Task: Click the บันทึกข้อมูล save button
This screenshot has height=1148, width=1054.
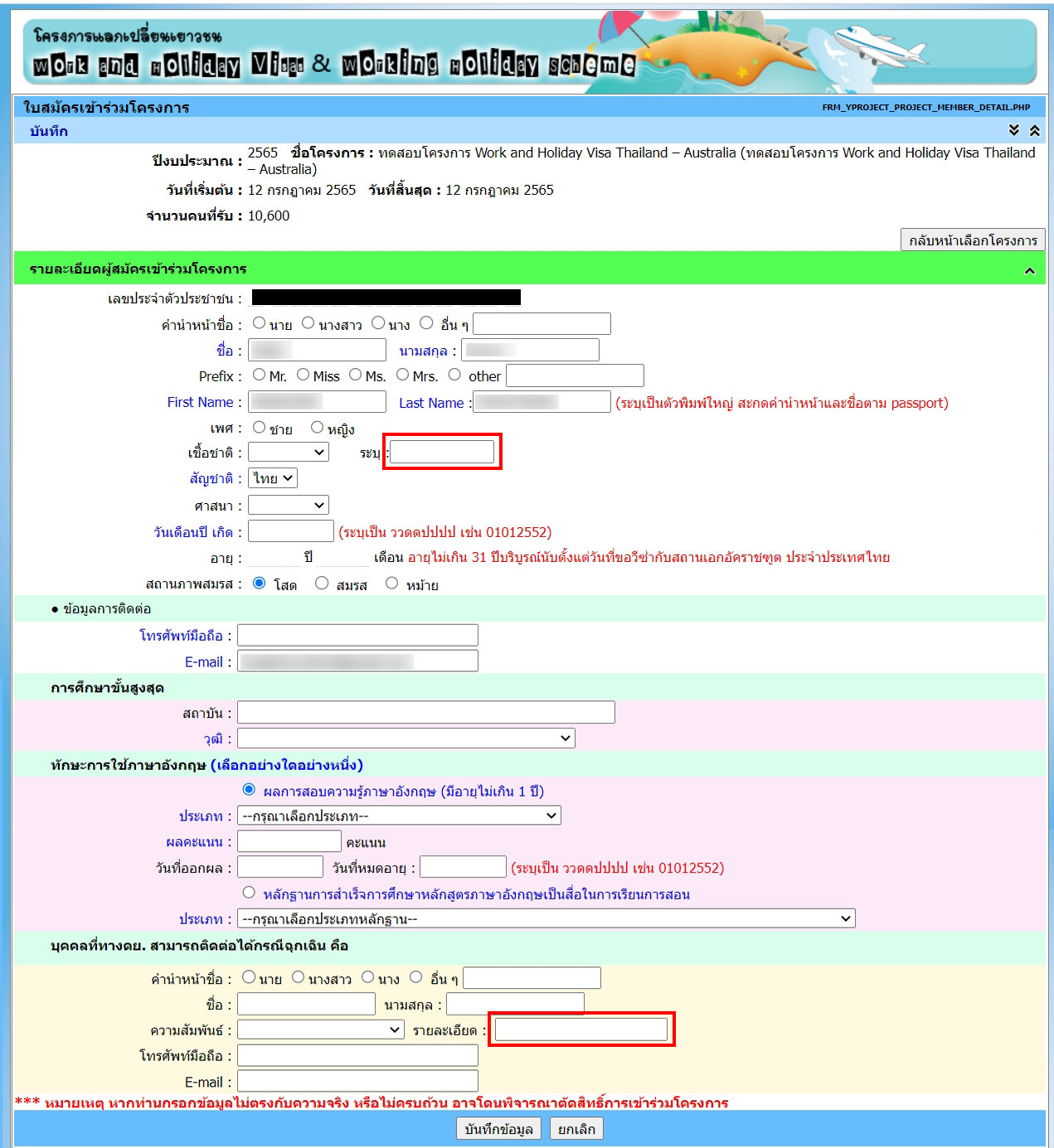Action: pos(498,1129)
